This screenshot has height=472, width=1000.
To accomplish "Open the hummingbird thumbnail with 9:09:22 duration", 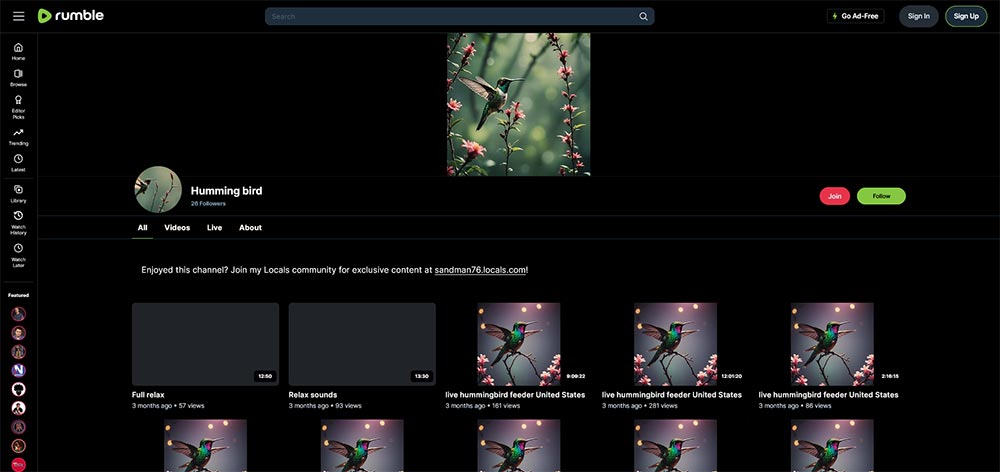I will pos(518,344).
